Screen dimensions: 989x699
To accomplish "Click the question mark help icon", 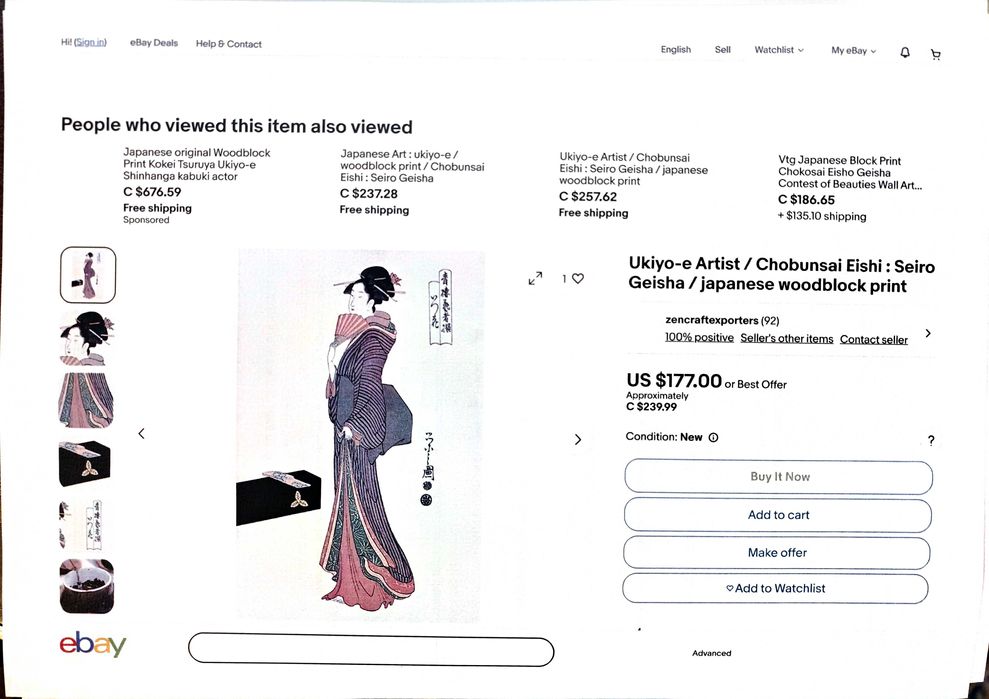I will [931, 440].
